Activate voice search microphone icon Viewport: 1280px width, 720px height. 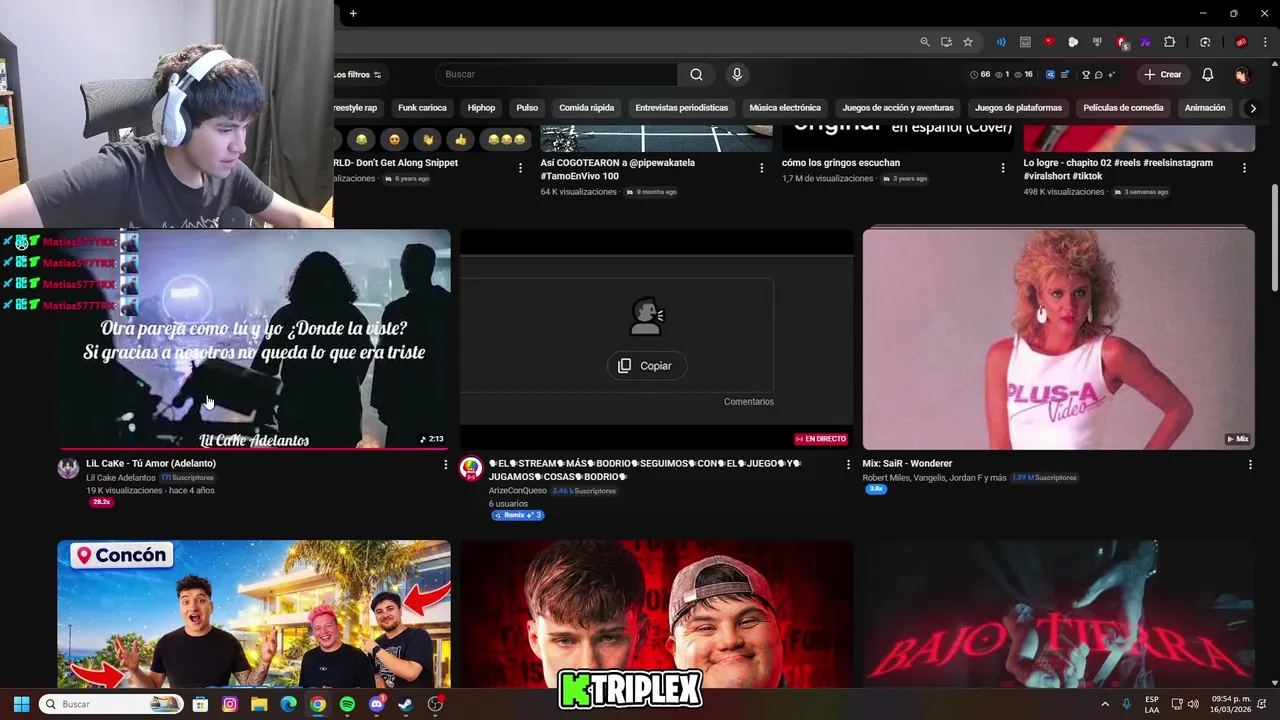737,74
